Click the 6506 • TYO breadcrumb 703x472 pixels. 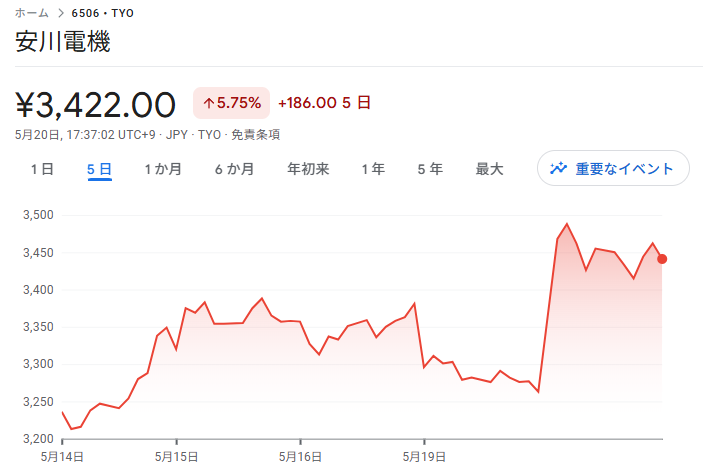(103, 13)
